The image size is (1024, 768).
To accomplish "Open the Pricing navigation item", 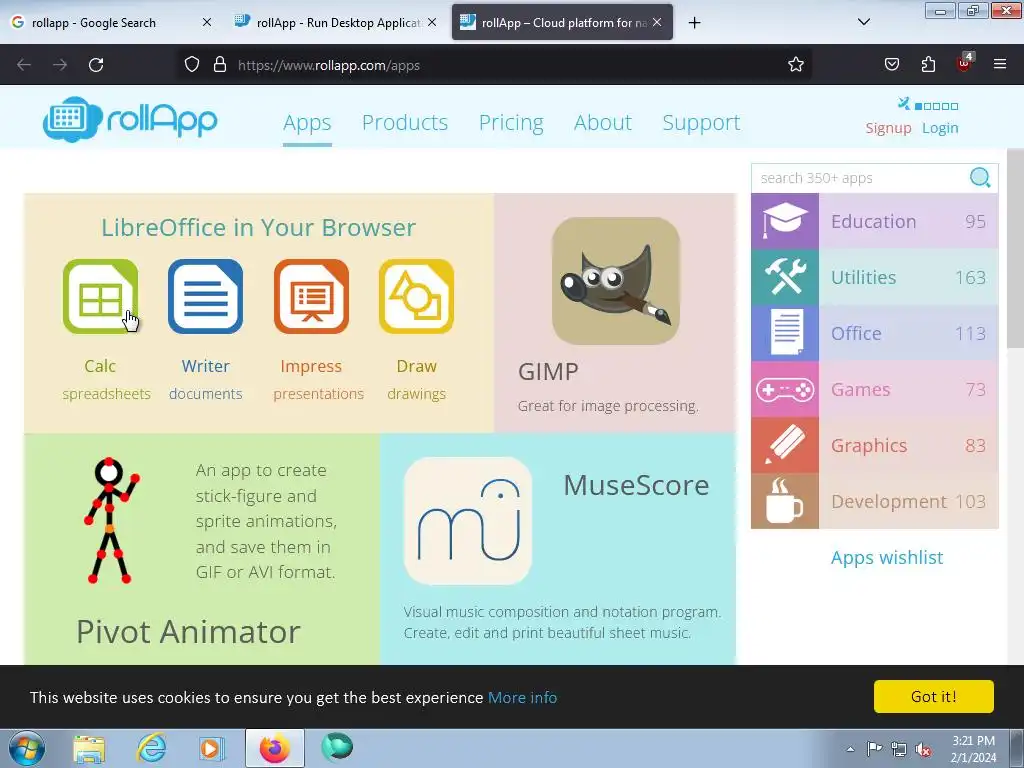I will click(511, 123).
